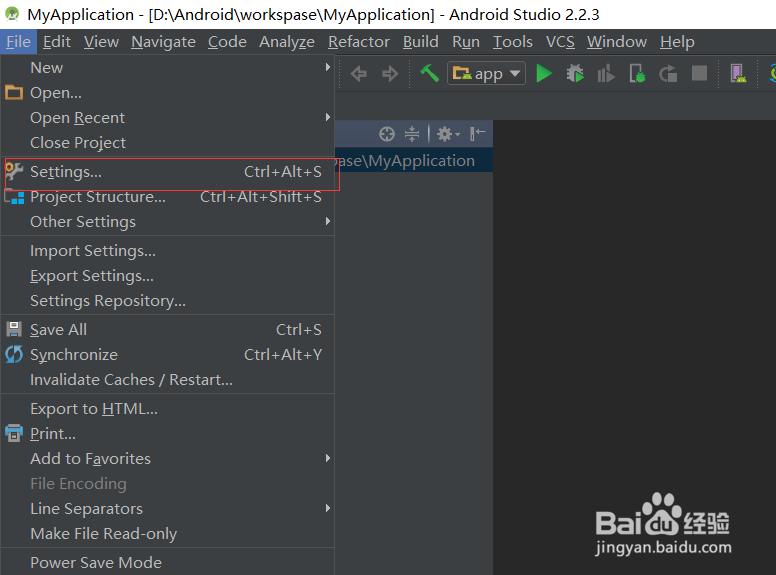
Task: Expand the New submenu arrow
Action: pos(328,67)
